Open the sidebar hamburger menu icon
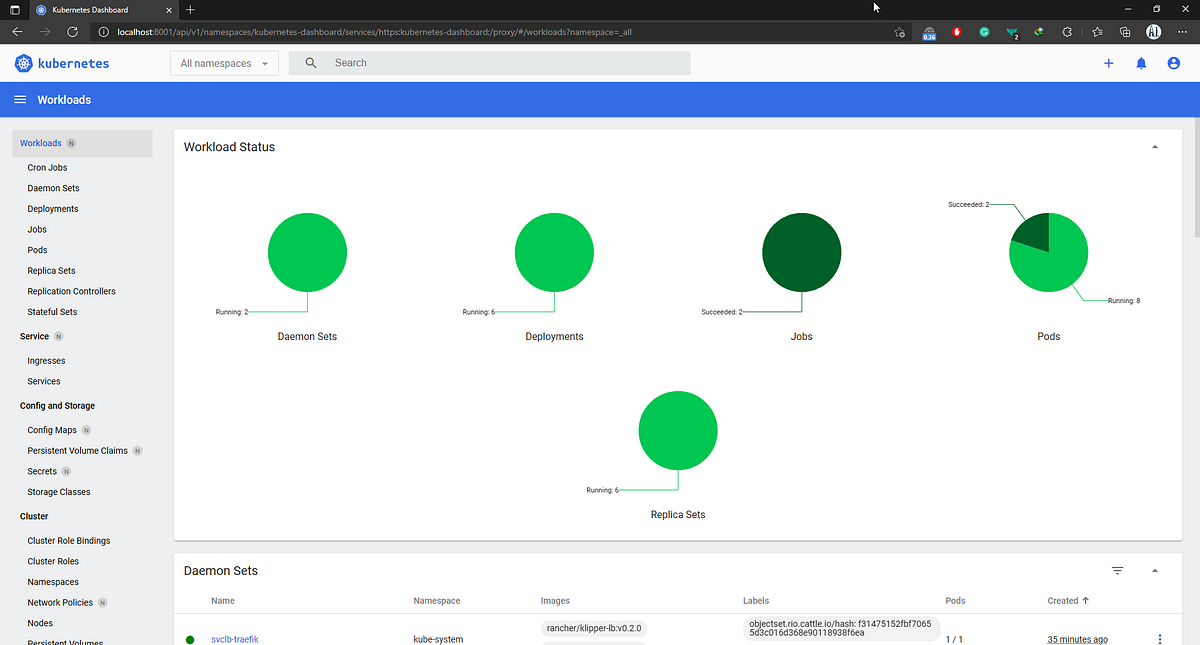The image size is (1200, 645). (x=20, y=99)
